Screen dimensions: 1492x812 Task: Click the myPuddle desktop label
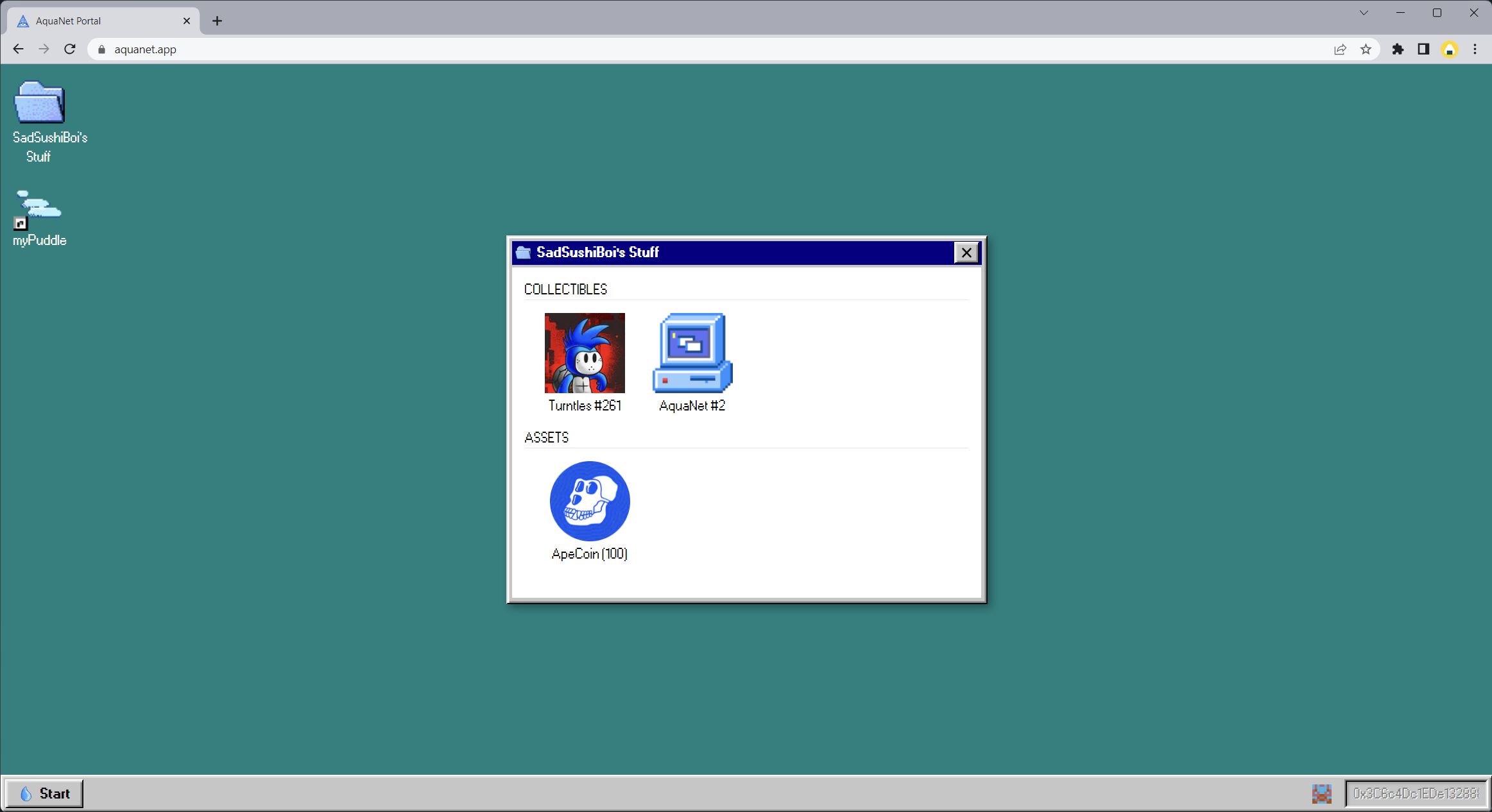point(39,240)
